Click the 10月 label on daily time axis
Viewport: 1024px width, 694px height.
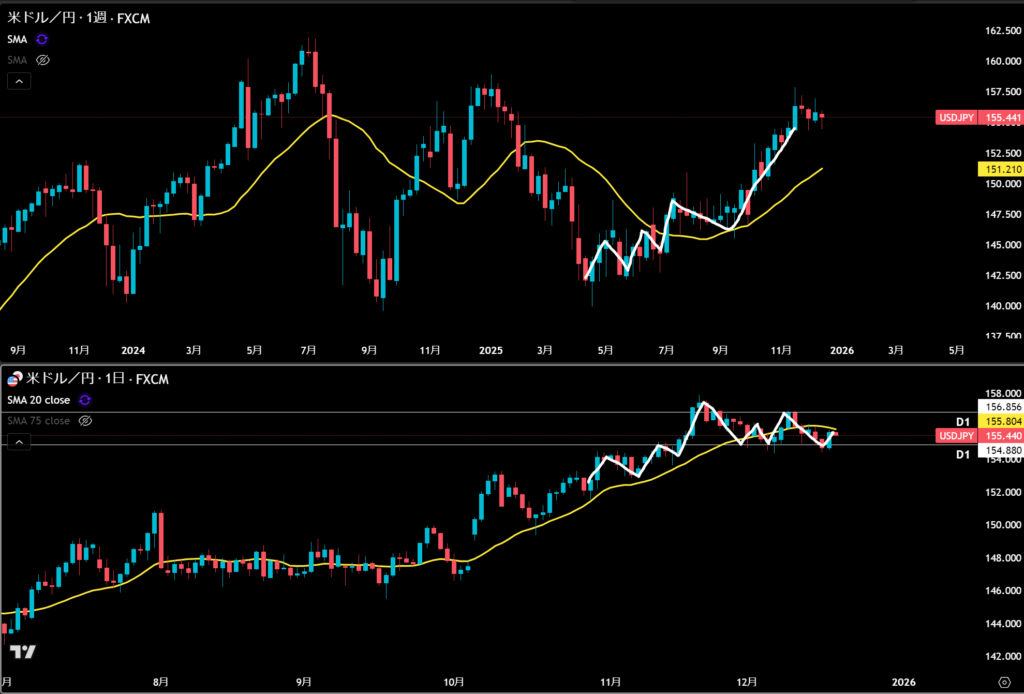[454, 682]
